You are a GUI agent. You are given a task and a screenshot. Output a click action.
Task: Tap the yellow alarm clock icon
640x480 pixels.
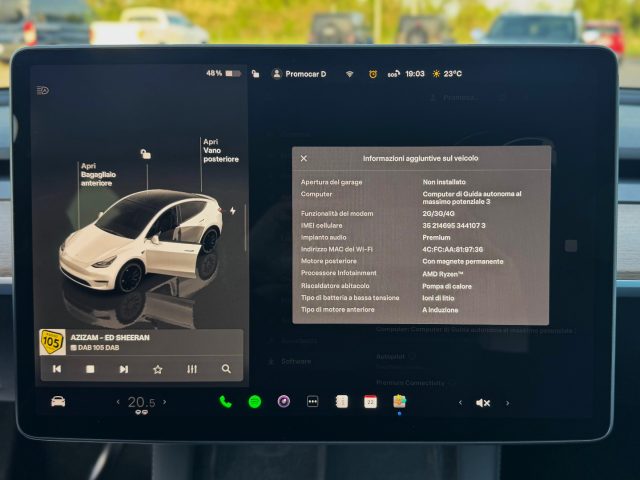point(373,74)
